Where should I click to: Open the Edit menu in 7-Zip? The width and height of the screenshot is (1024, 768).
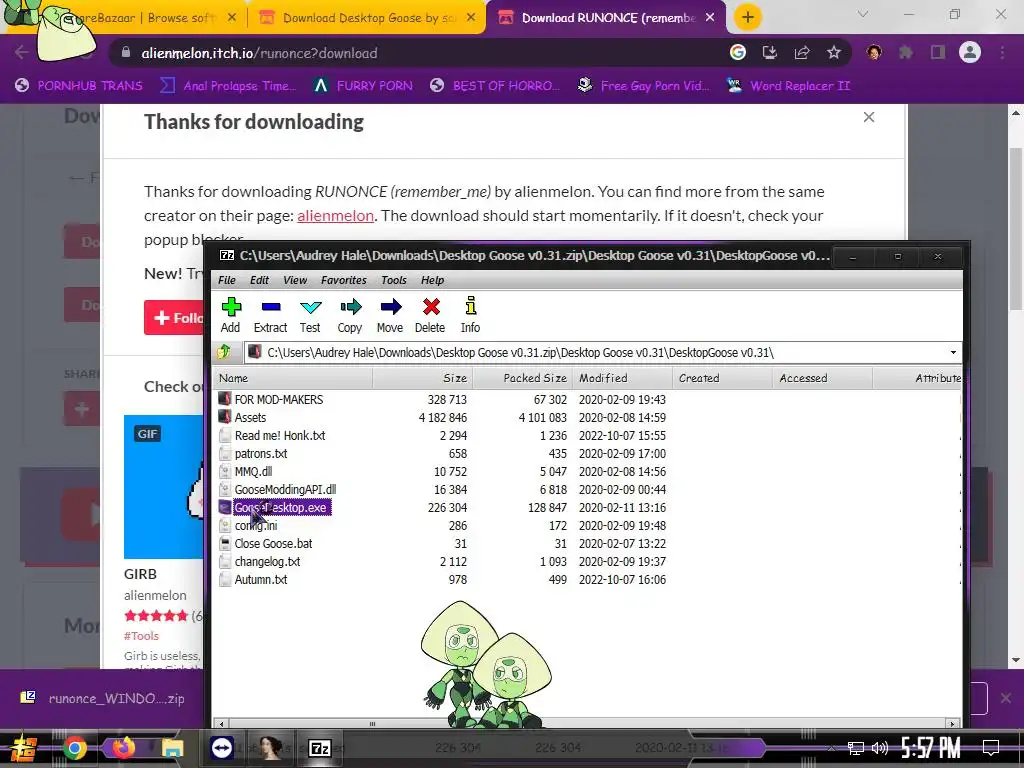tap(259, 280)
